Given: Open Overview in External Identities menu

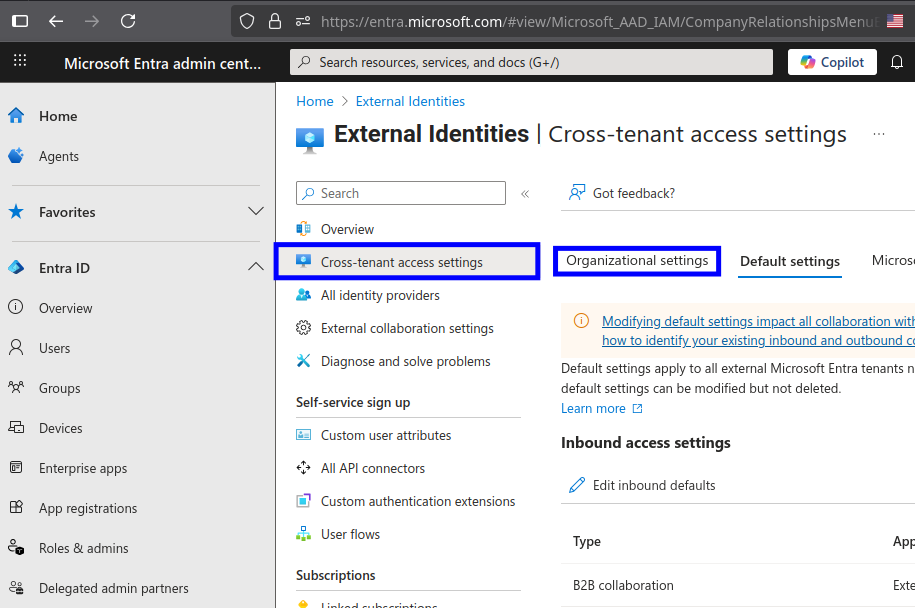Looking at the screenshot, I should click(x=347, y=229).
